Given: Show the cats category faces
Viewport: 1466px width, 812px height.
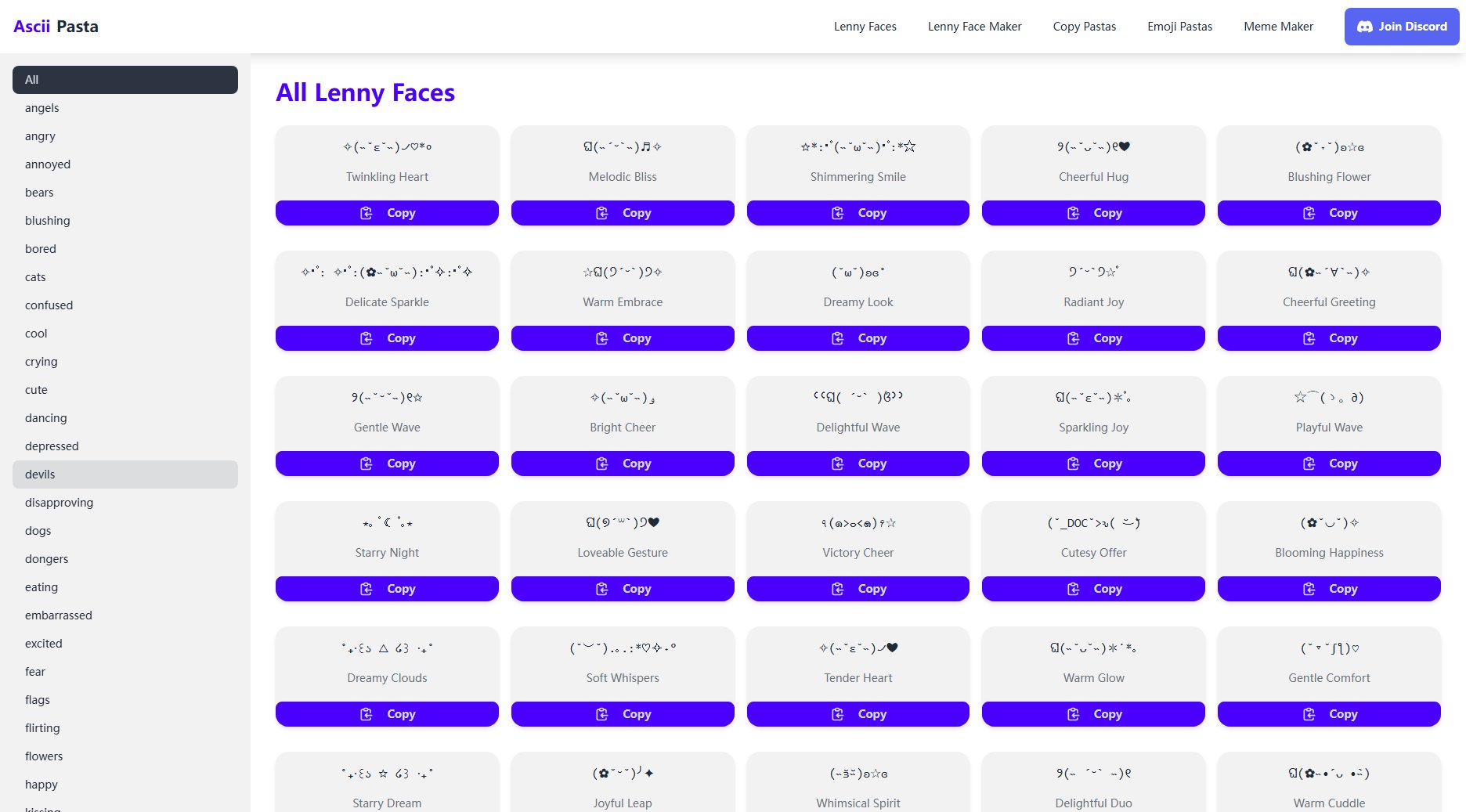Looking at the screenshot, I should [125, 277].
